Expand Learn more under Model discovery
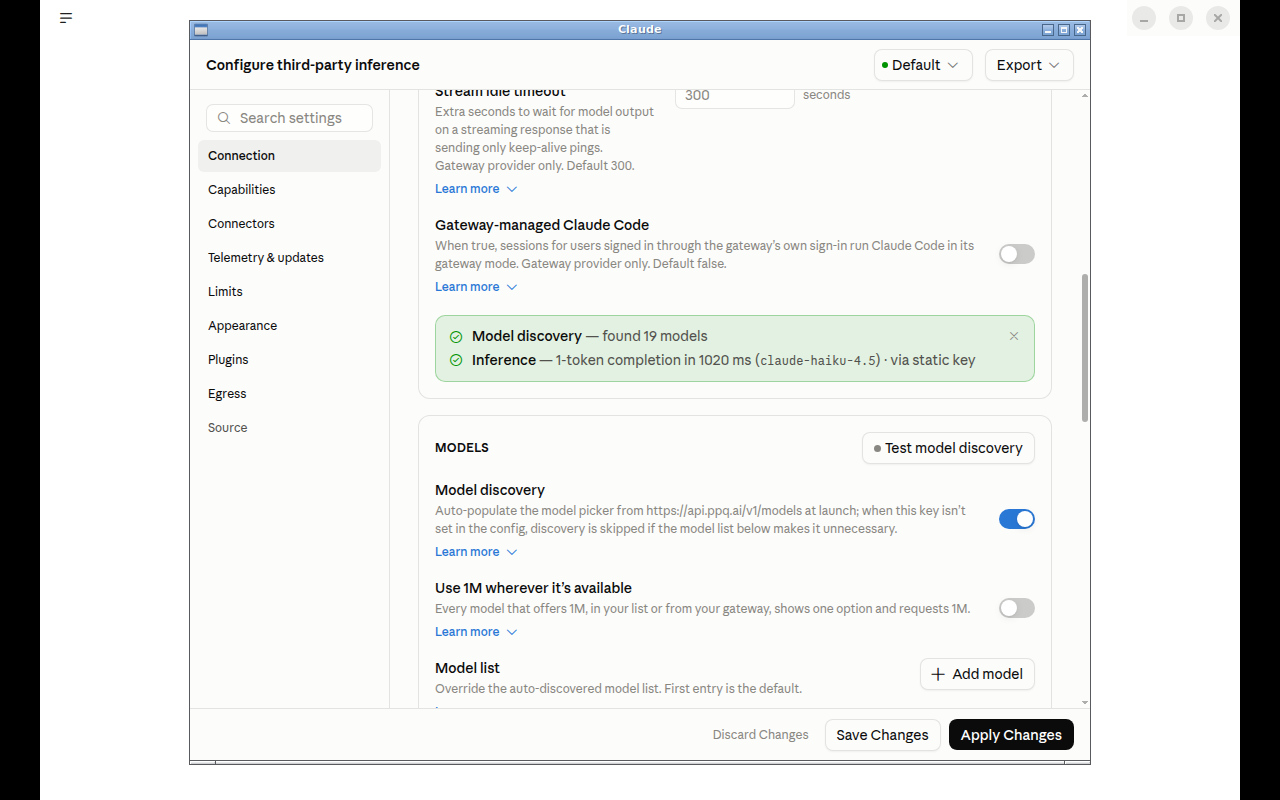 pos(476,552)
